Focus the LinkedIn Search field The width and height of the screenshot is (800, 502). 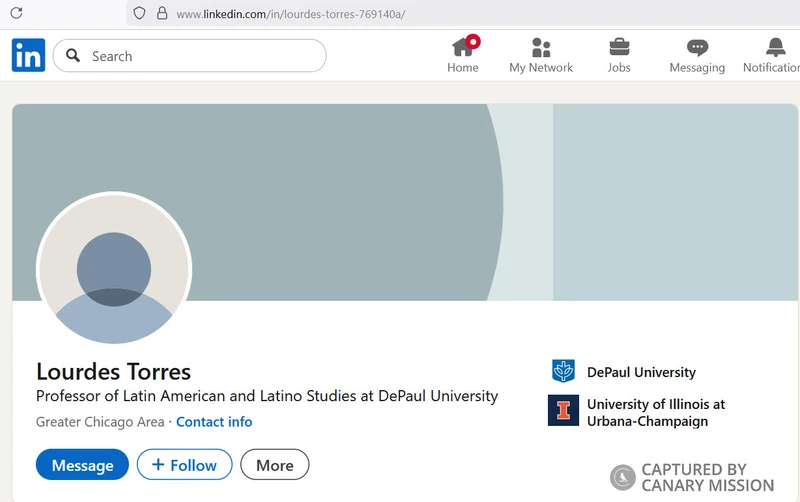pos(189,56)
